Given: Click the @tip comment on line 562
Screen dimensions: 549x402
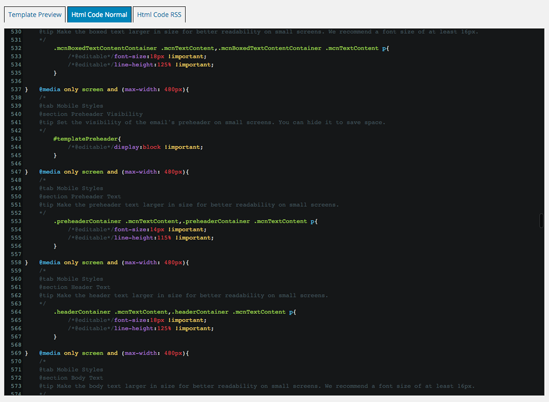Looking at the screenshot, I should pos(183,296).
